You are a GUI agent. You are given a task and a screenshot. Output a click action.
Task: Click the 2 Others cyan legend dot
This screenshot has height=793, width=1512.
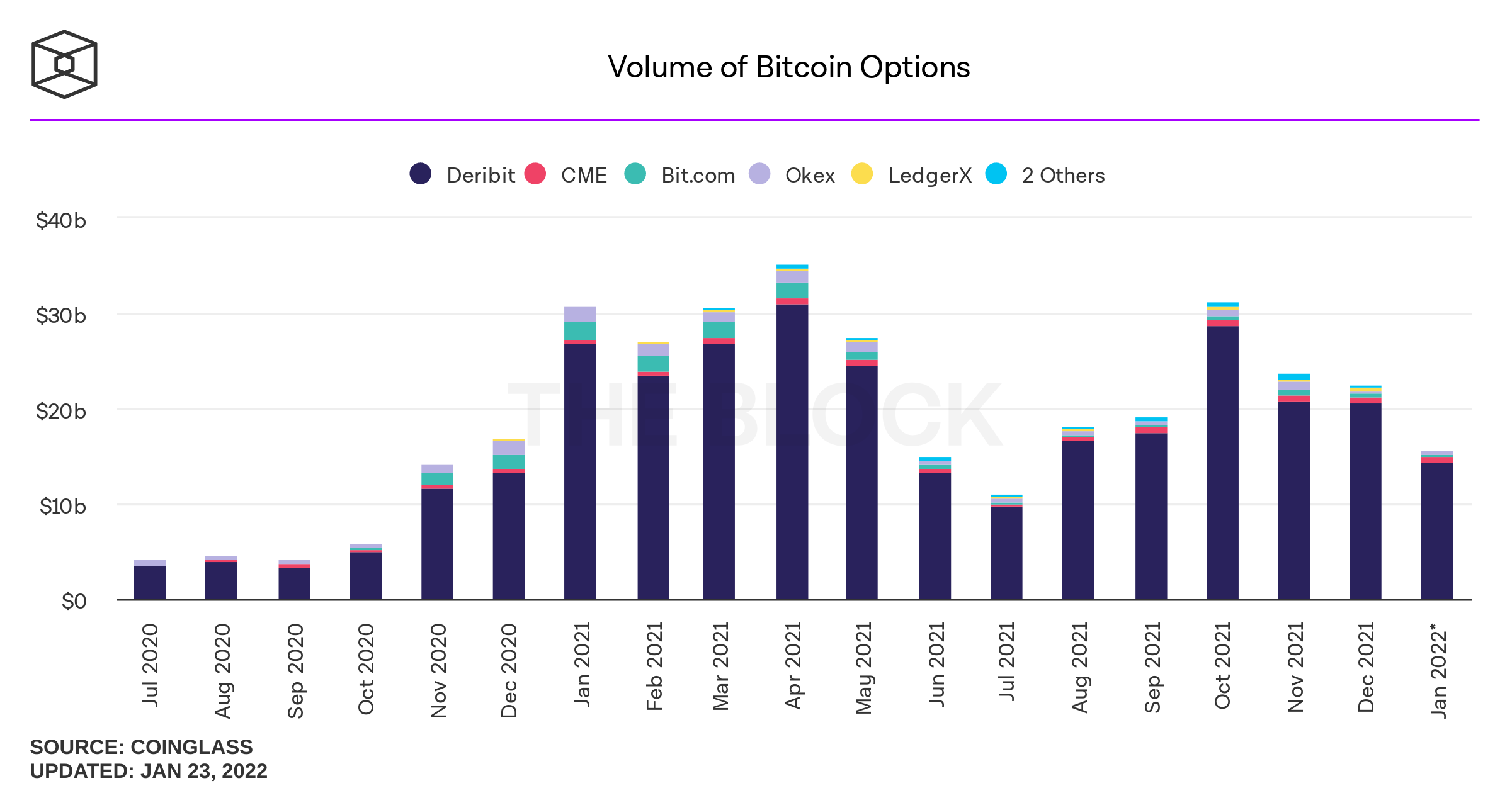pos(996,174)
